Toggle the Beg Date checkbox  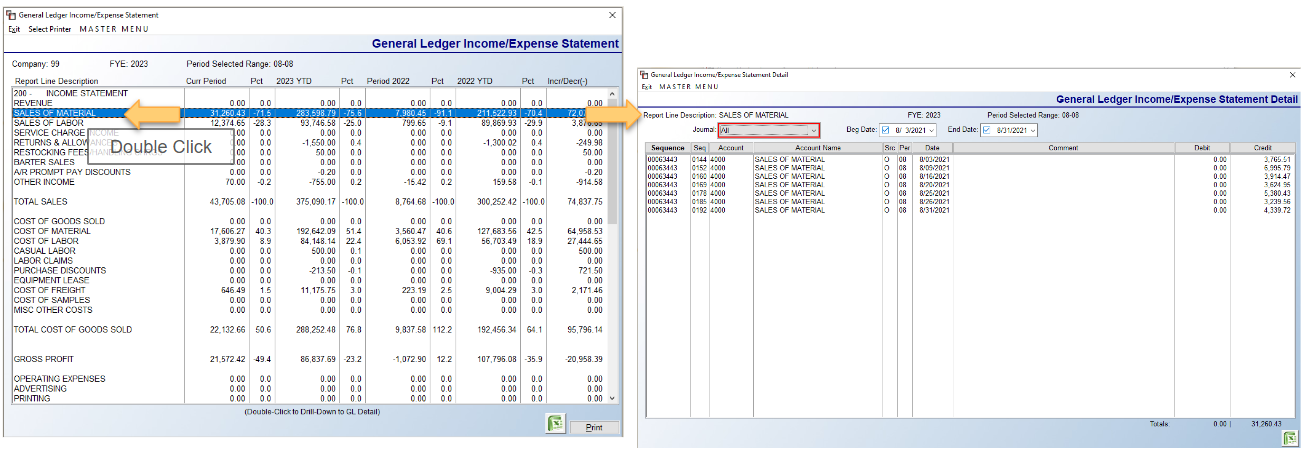[x=885, y=130]
